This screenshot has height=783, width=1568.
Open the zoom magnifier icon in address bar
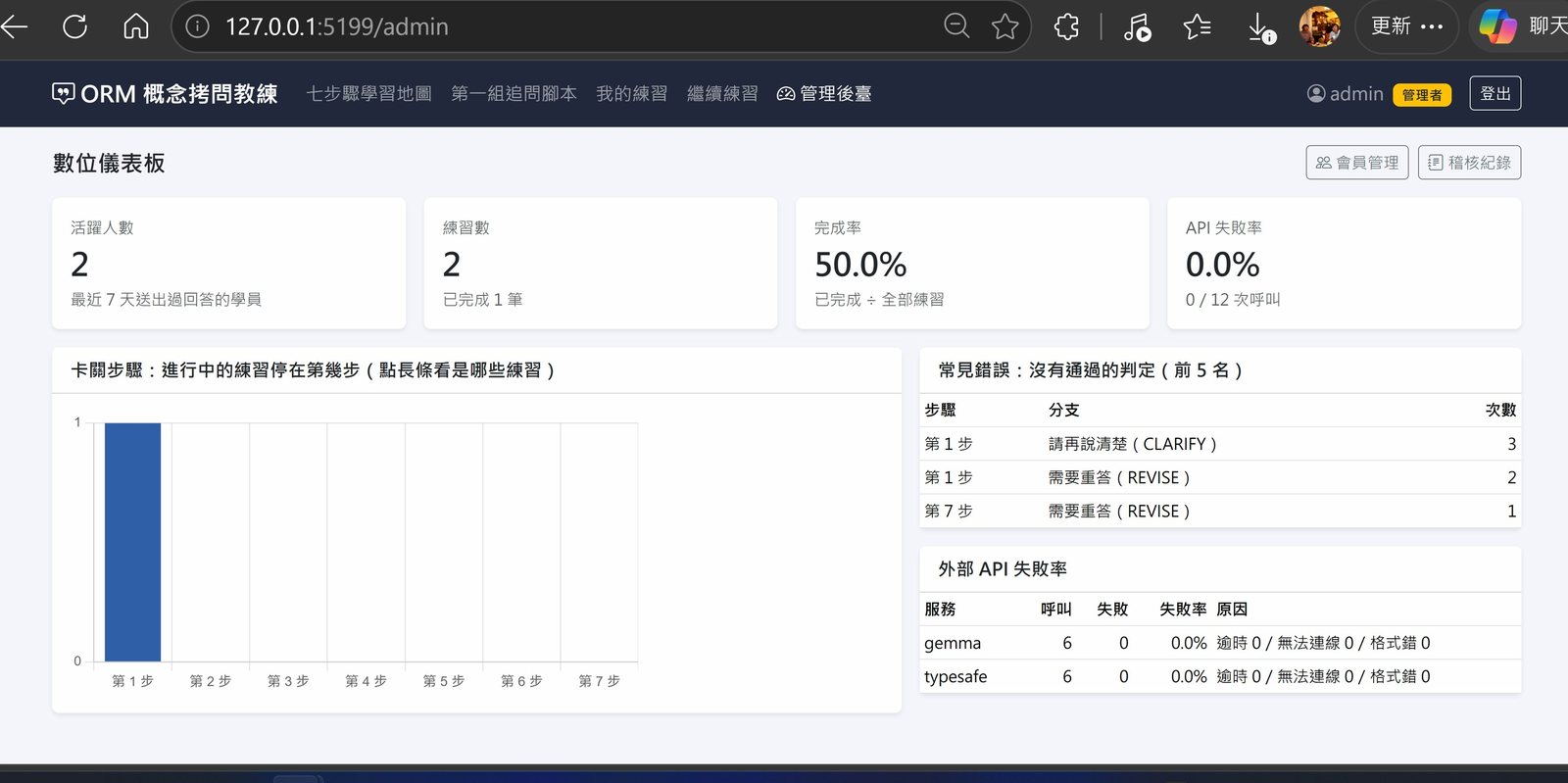coord(956,26)
